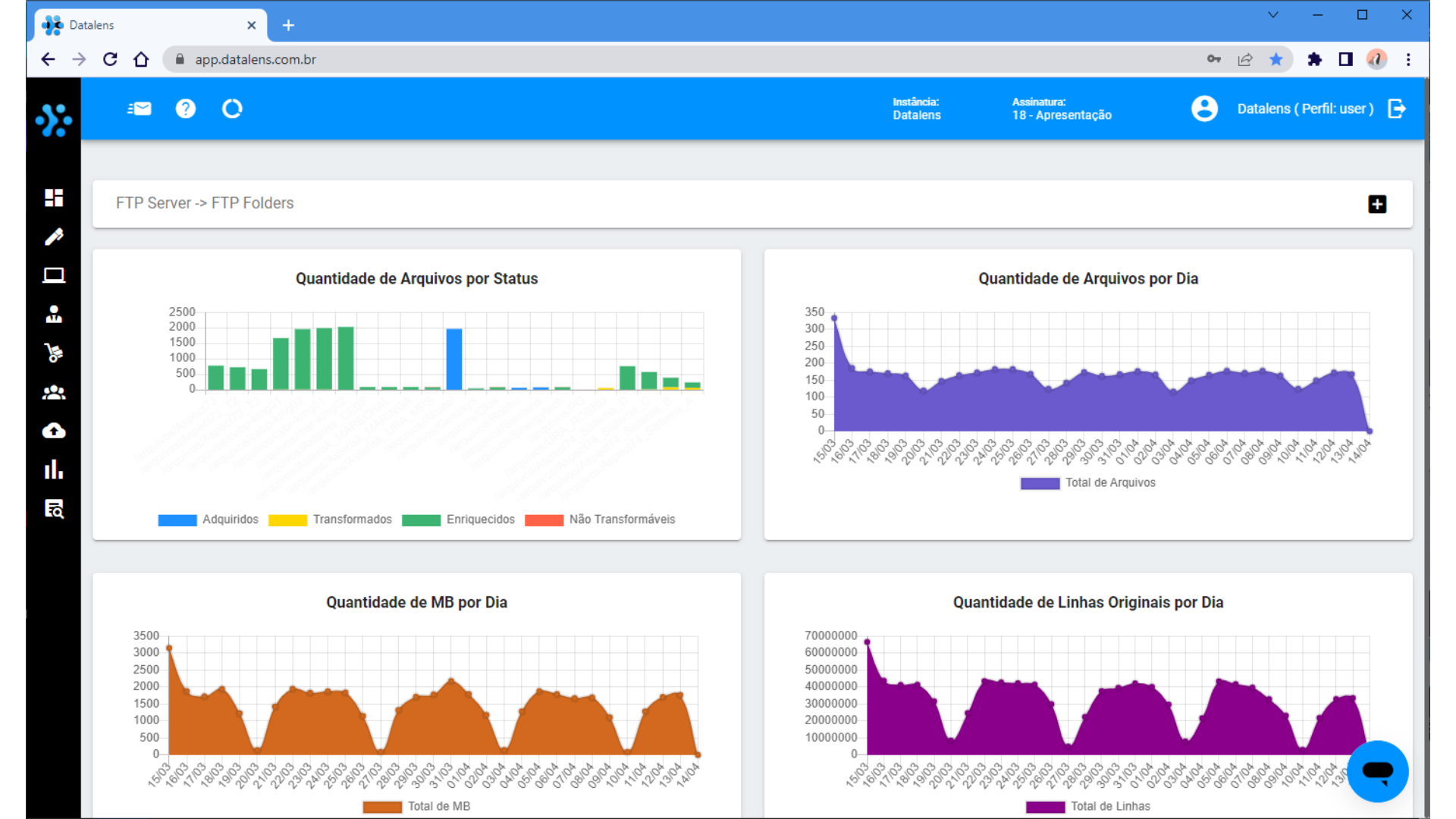
Task: Reload the page in browser
Action: [110, 59]
